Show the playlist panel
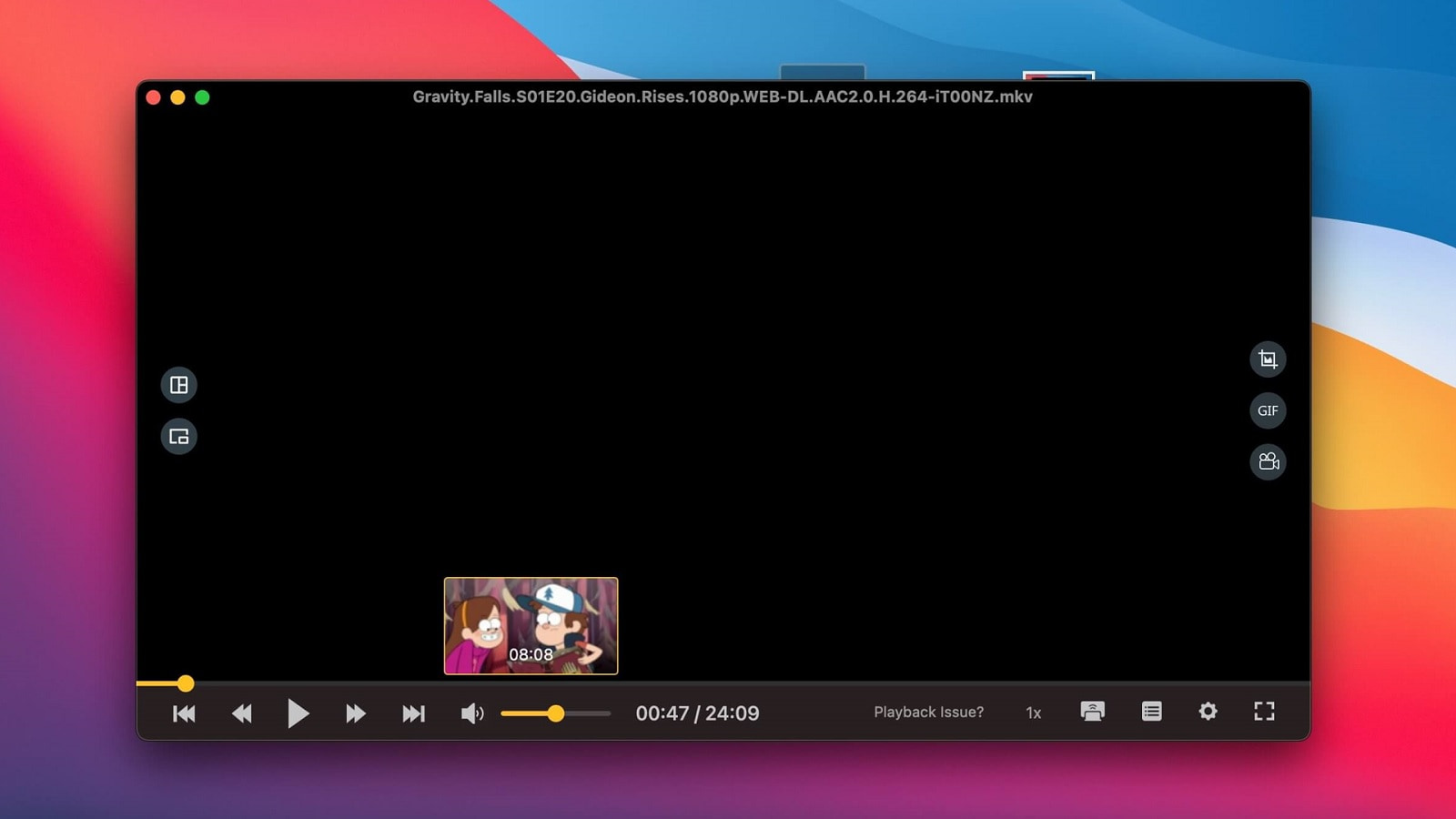 (x=1151, y=712)
